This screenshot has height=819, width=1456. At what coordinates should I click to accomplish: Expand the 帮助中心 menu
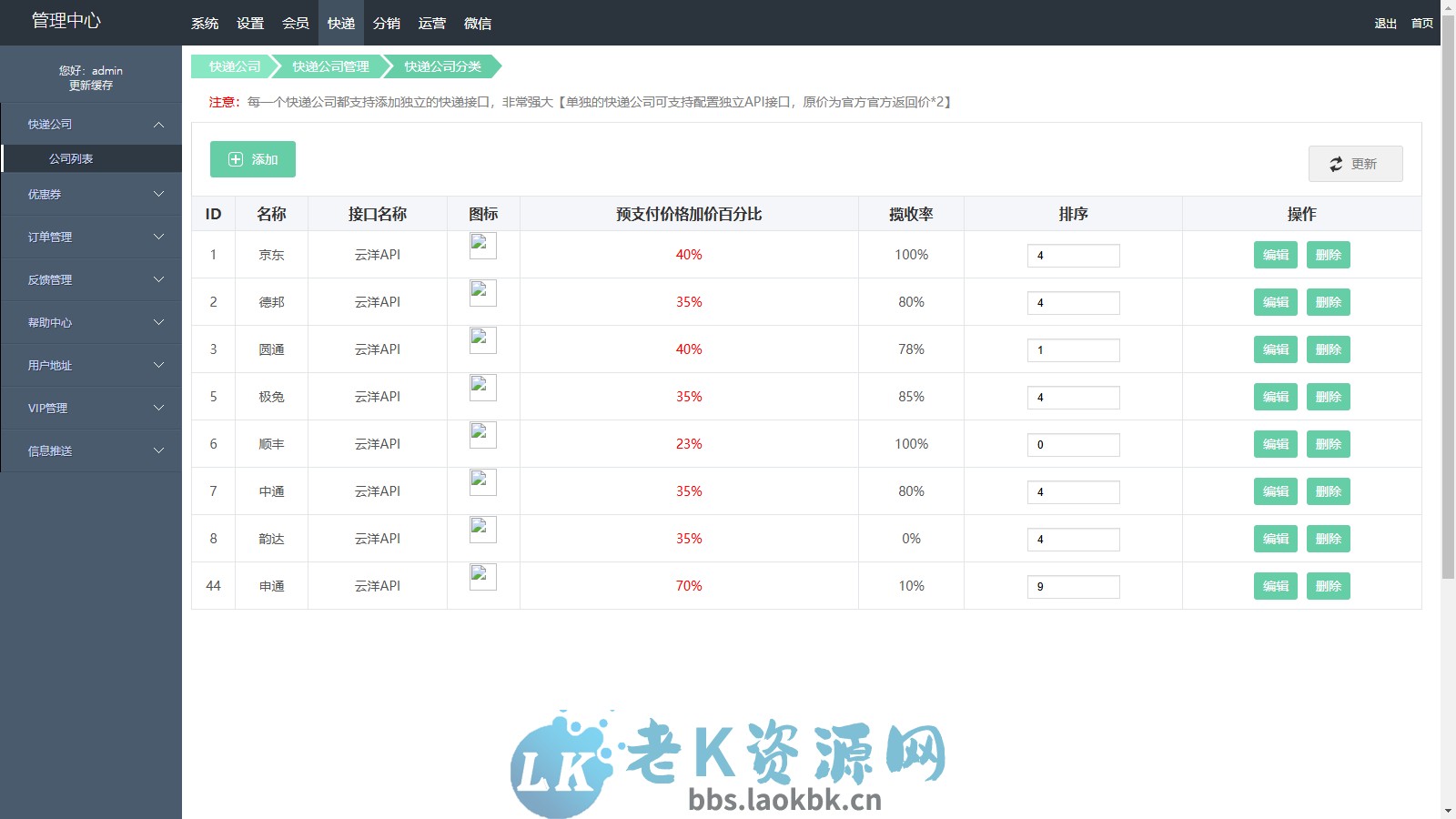click(91, 322)
